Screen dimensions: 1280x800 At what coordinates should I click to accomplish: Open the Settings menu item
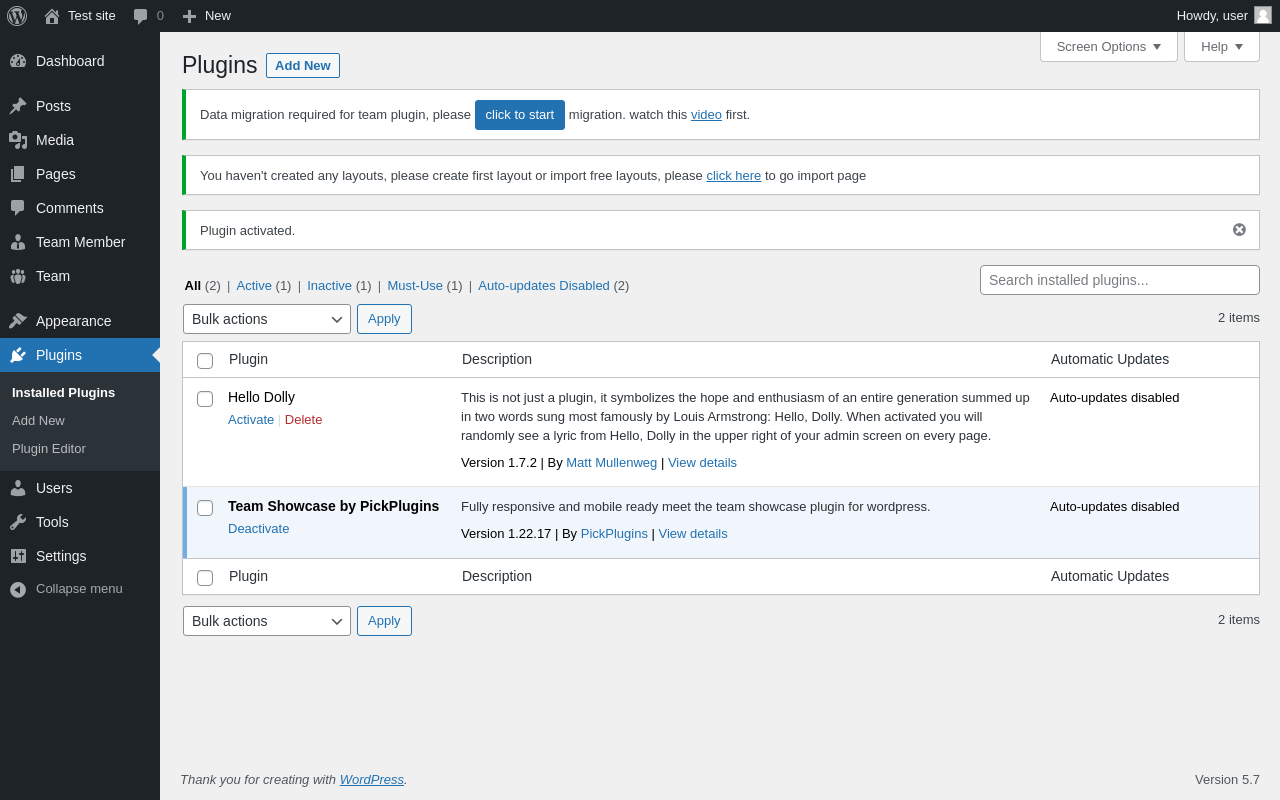click(x=80, y=556)
